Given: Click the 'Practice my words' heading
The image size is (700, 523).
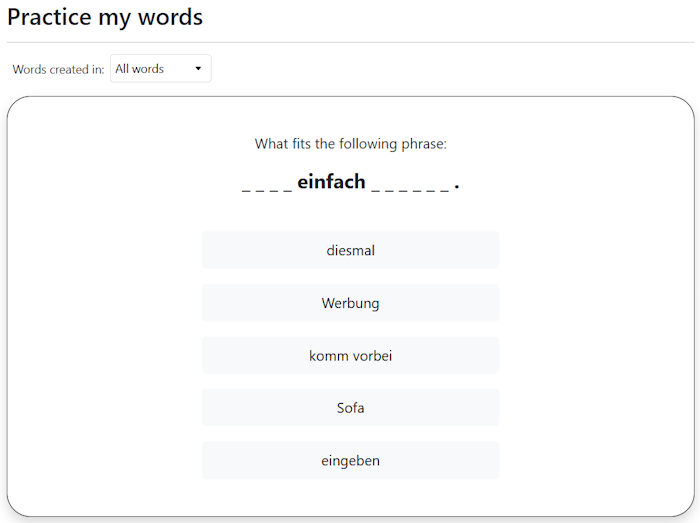Looking at the screenshot, I should (x=105, y=17).
